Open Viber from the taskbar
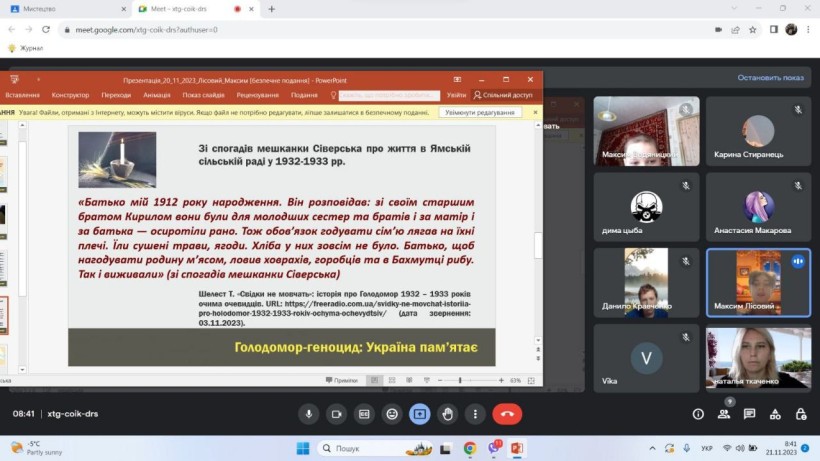This screenshot has width=820, height=461. tap(494, 448)
